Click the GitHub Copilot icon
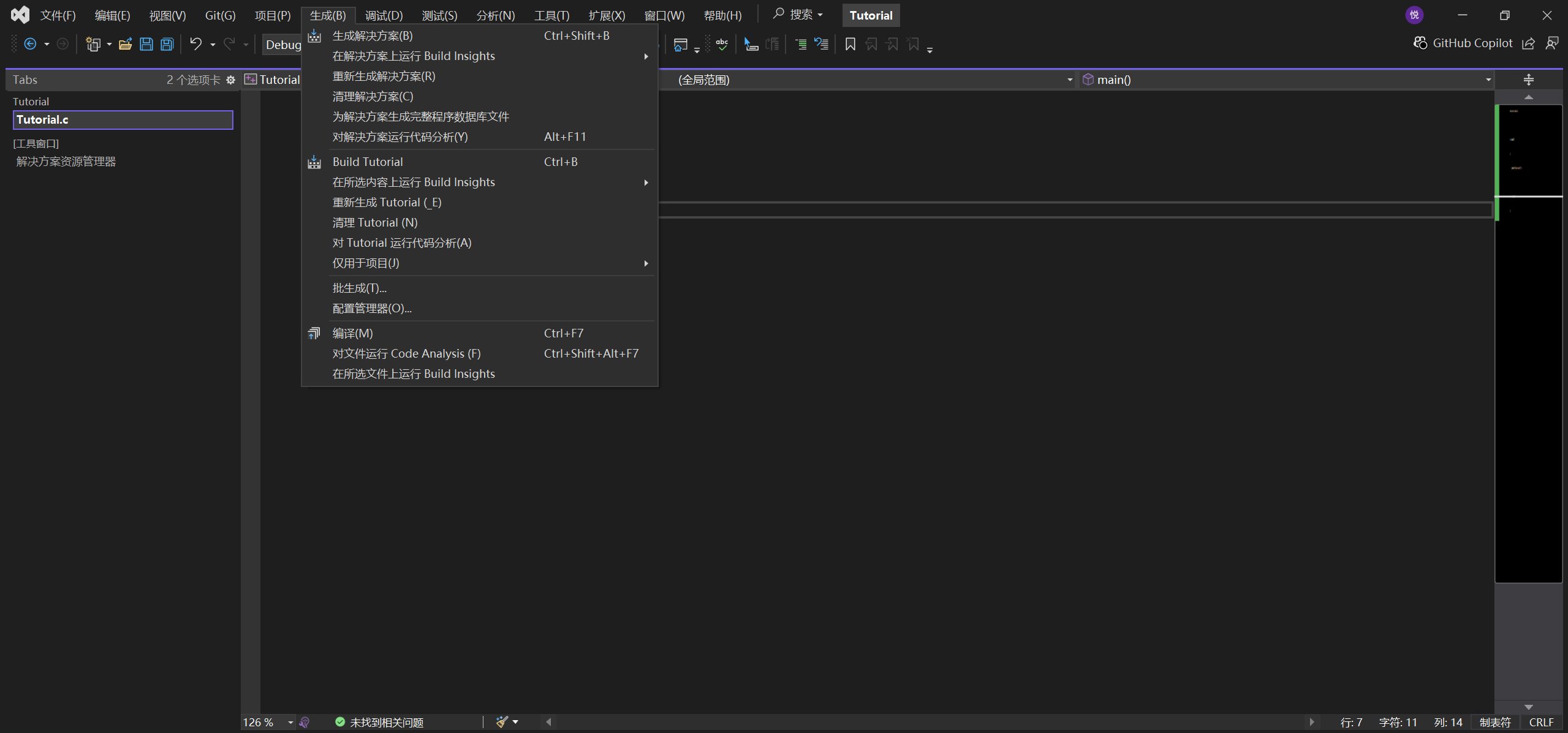 (1420, 43)
